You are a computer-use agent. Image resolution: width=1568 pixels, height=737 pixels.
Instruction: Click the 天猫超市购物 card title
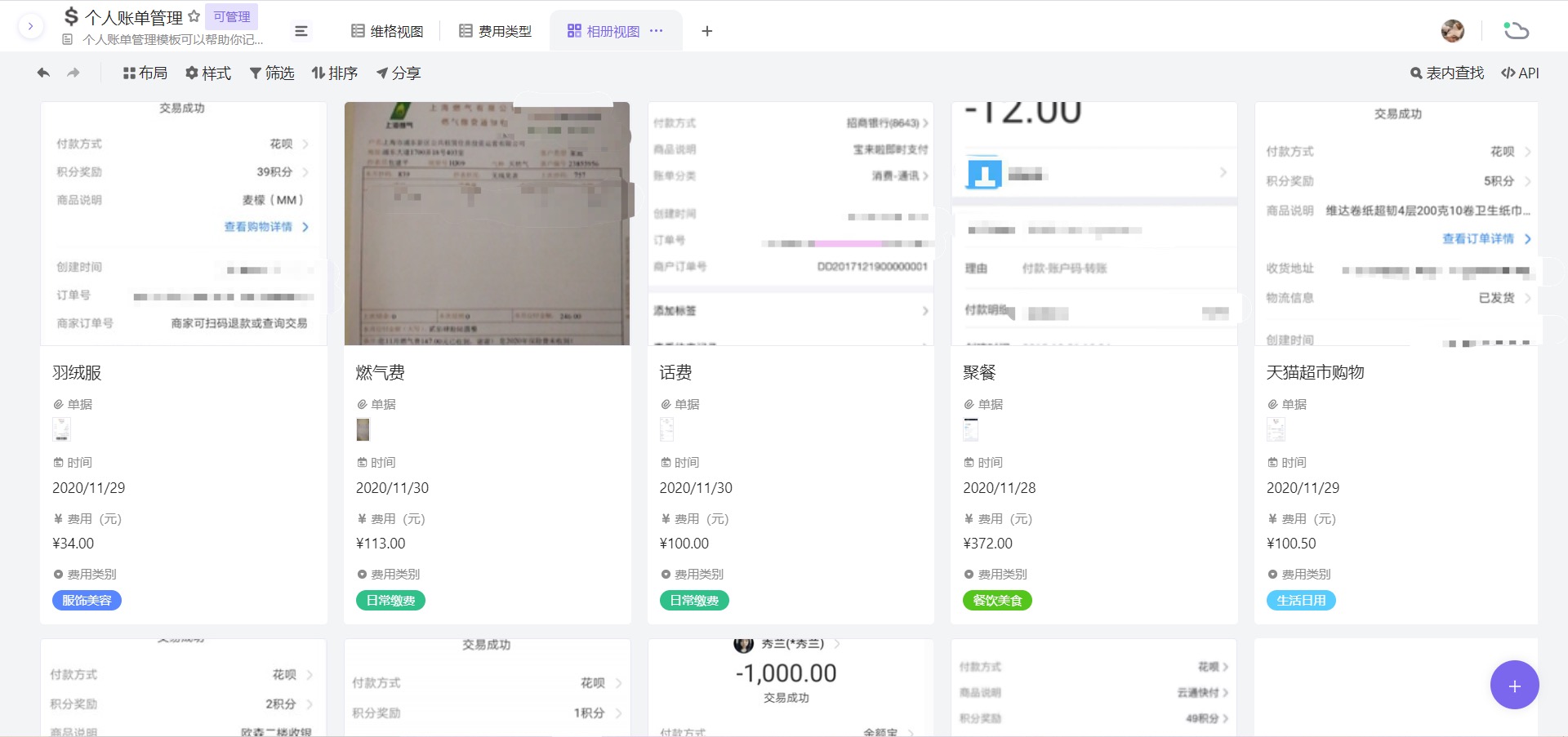pyautogui.click(x=1315, y=373)
